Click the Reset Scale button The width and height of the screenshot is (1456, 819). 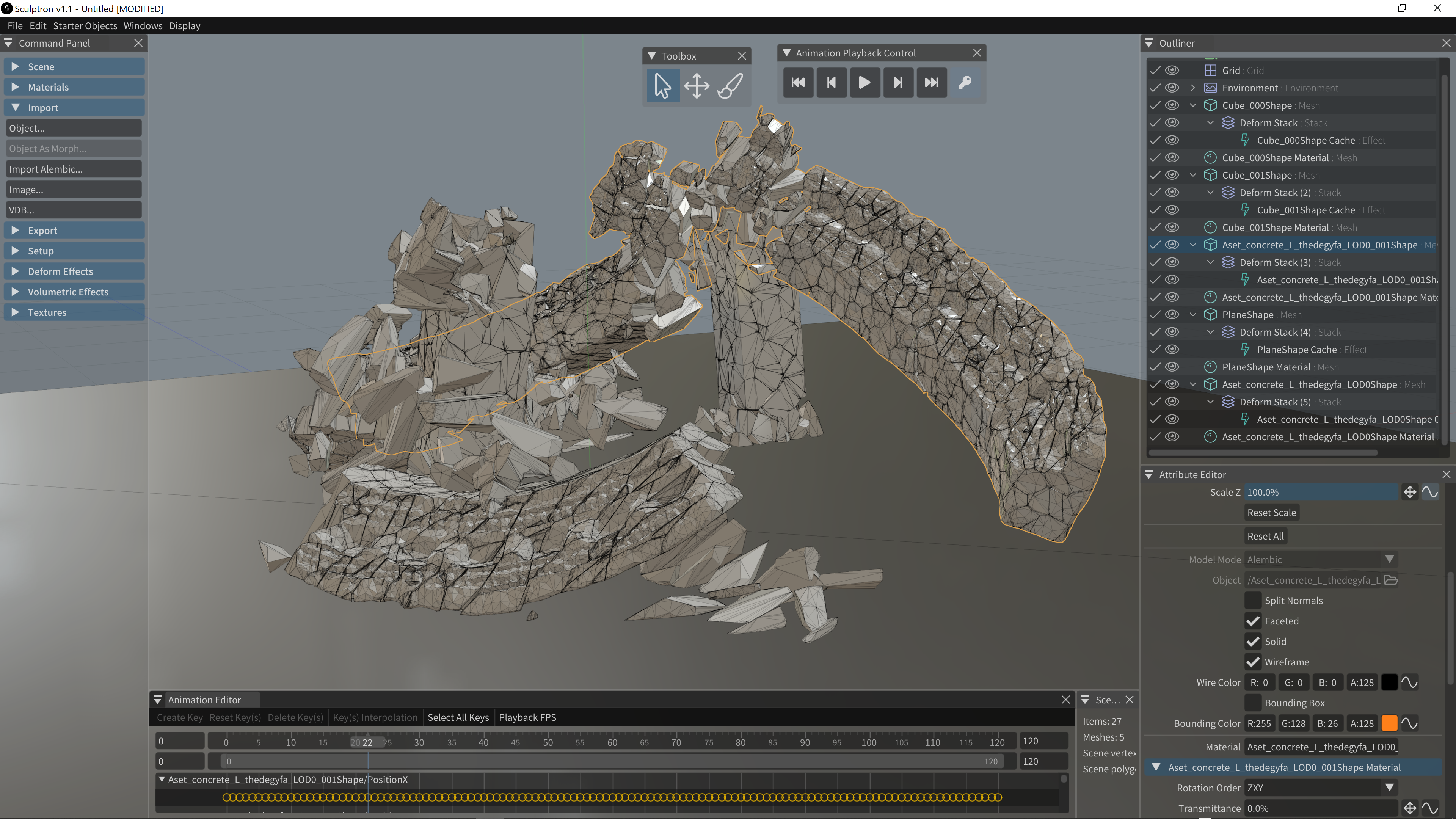[x=1271, y=513]
